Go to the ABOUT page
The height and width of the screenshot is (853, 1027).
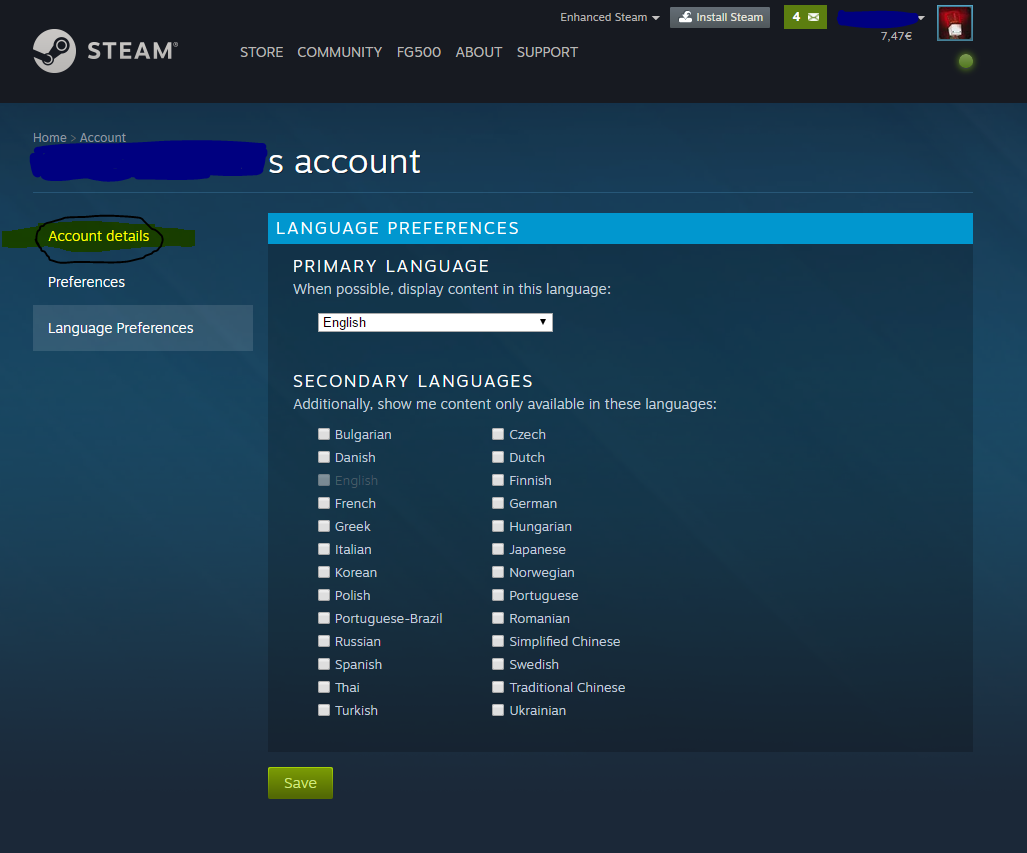pos(479,52)
